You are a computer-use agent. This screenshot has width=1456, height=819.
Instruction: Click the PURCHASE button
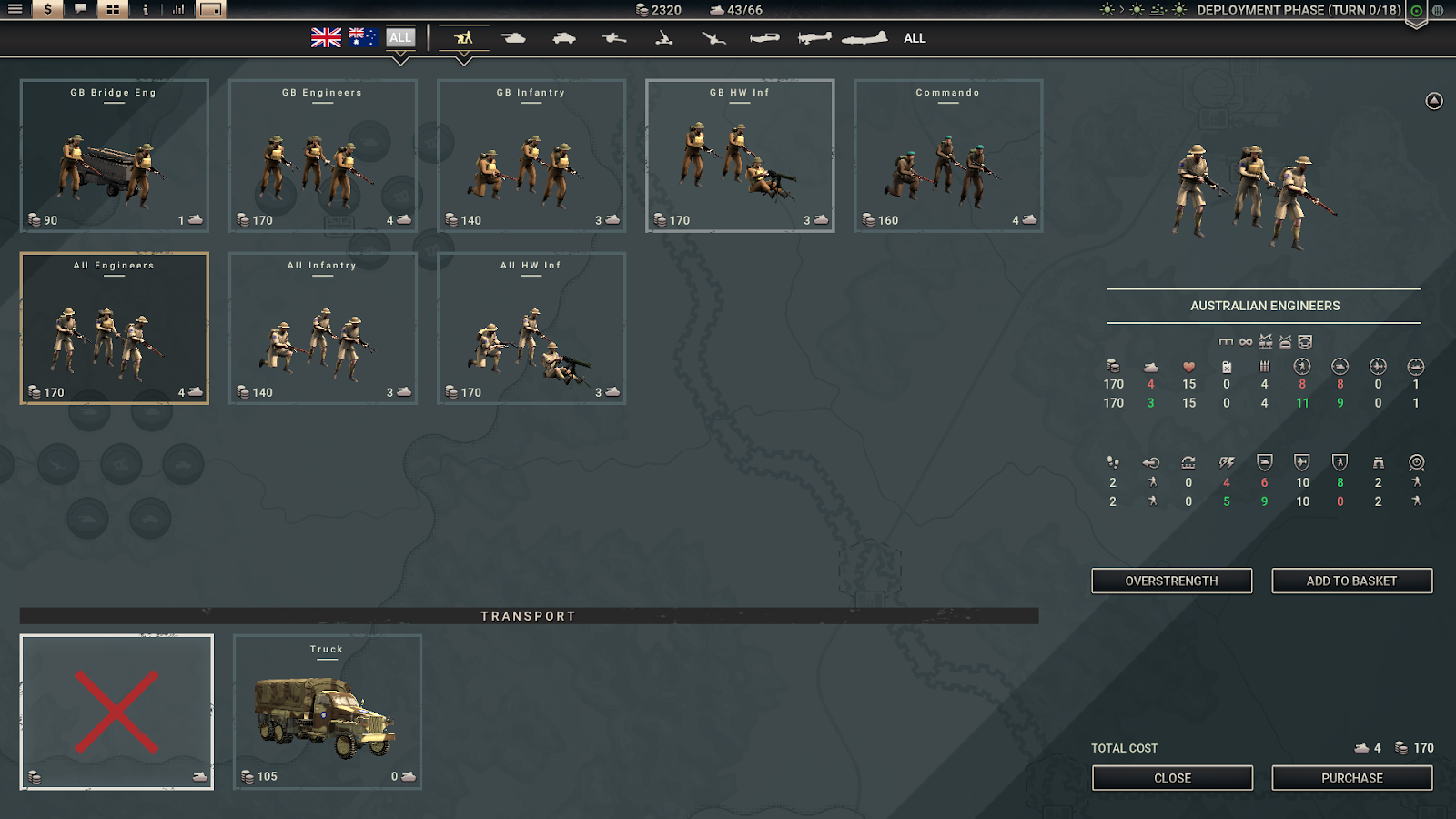(x=1352, y=778)
